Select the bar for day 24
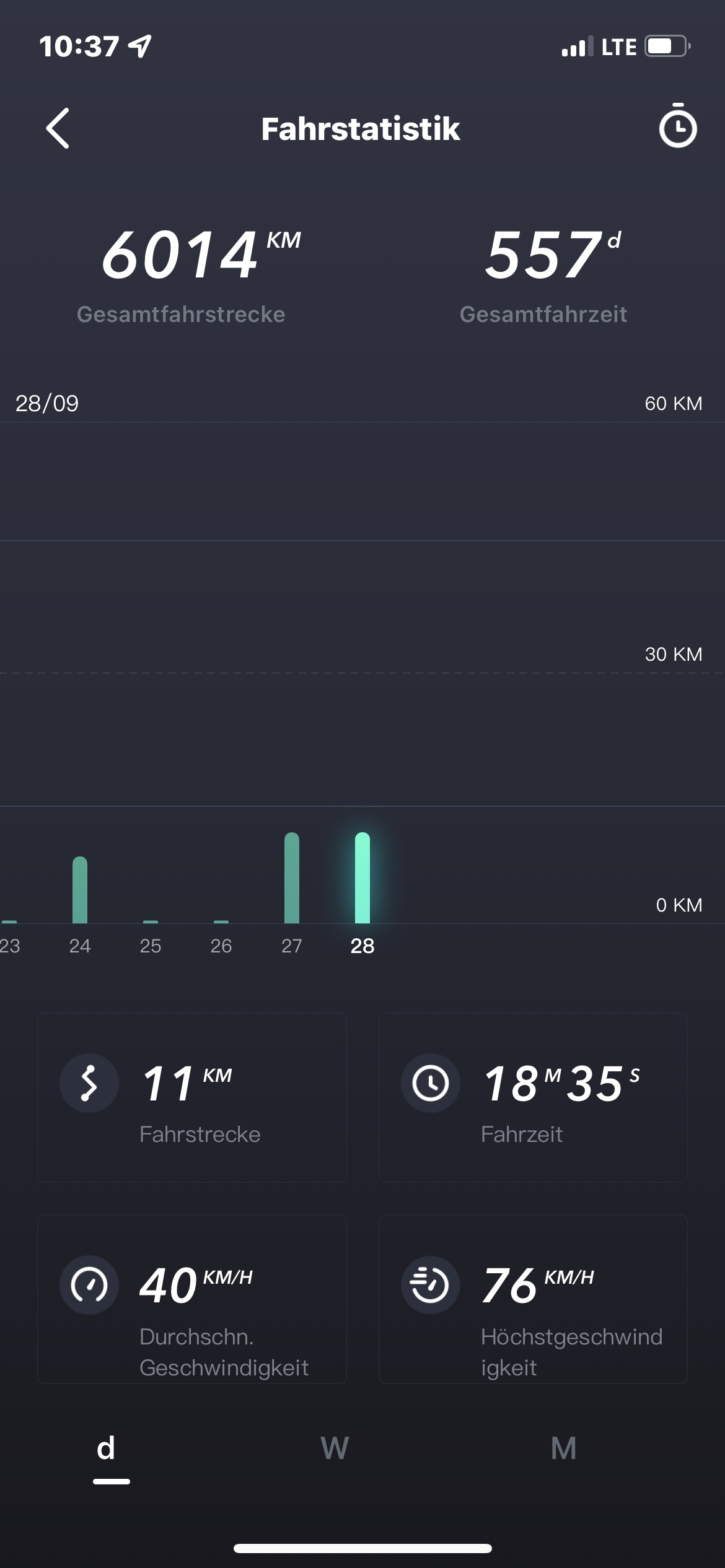725x1568 pixels. (80, 890)
